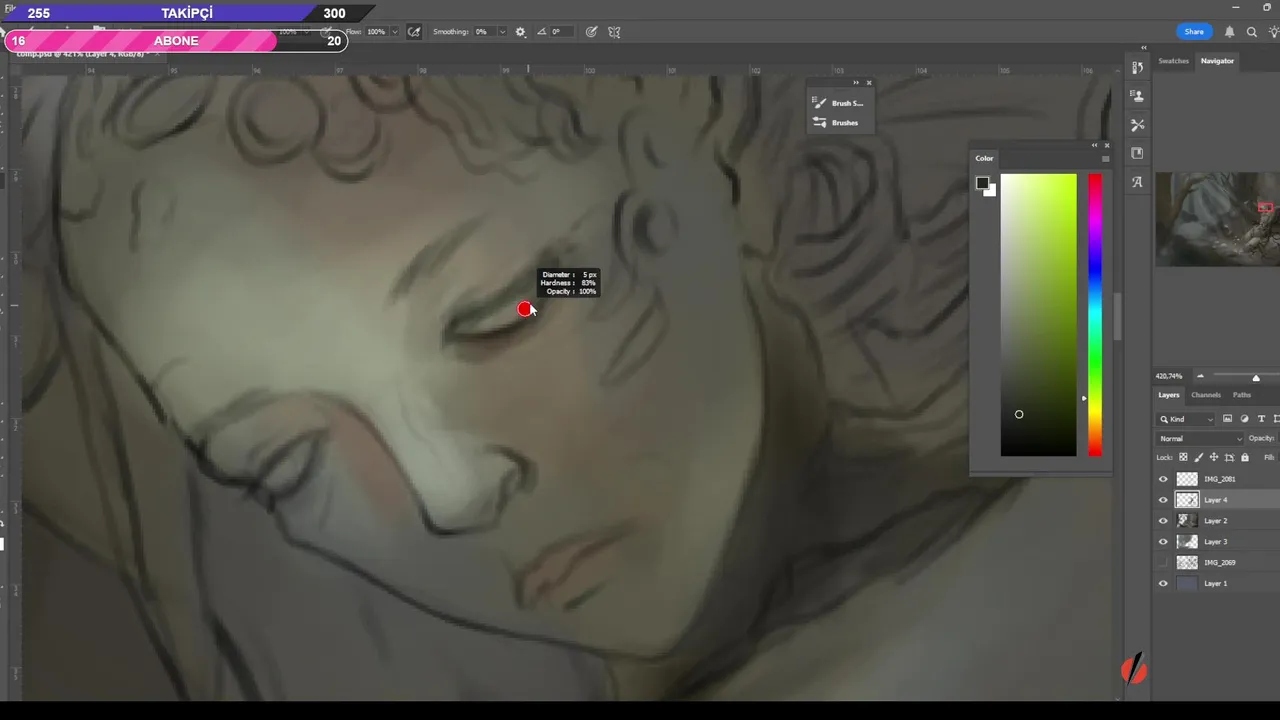This screenshot has height=720, width=1280.
Task: Click the Navigator preview thumbnail
Action: 1218,219
